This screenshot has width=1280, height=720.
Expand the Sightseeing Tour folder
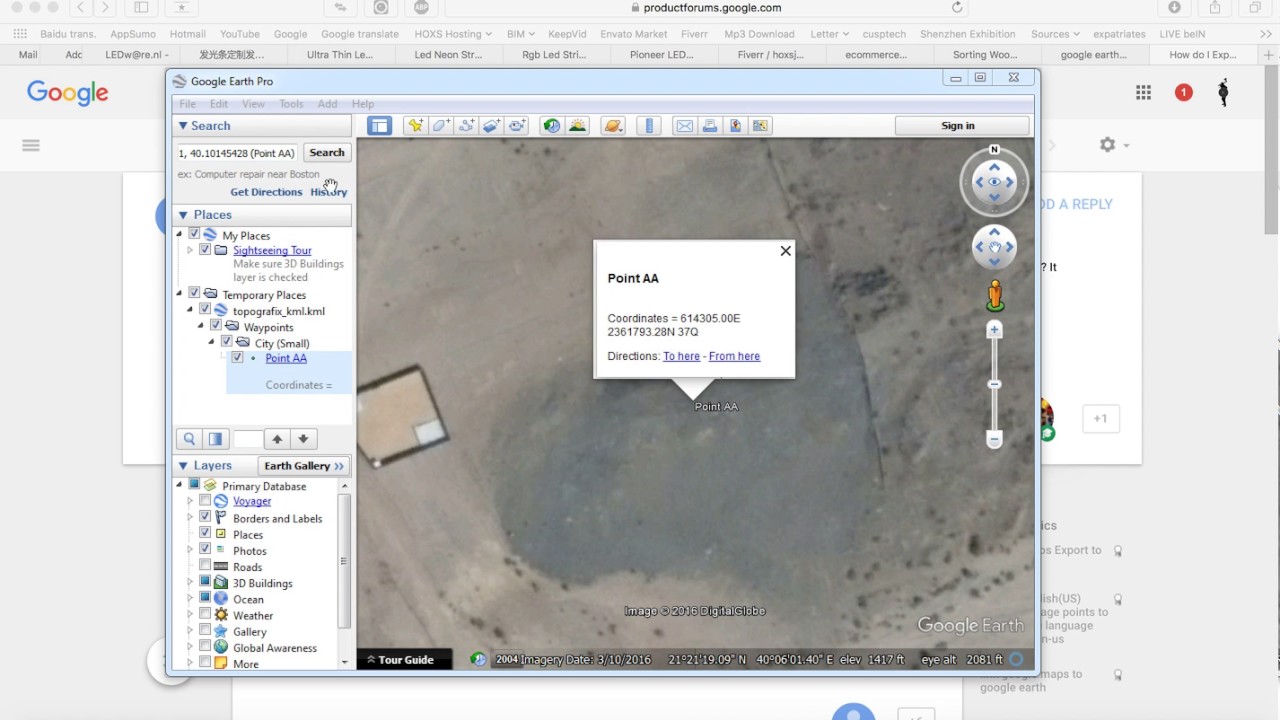pos(190,250)
